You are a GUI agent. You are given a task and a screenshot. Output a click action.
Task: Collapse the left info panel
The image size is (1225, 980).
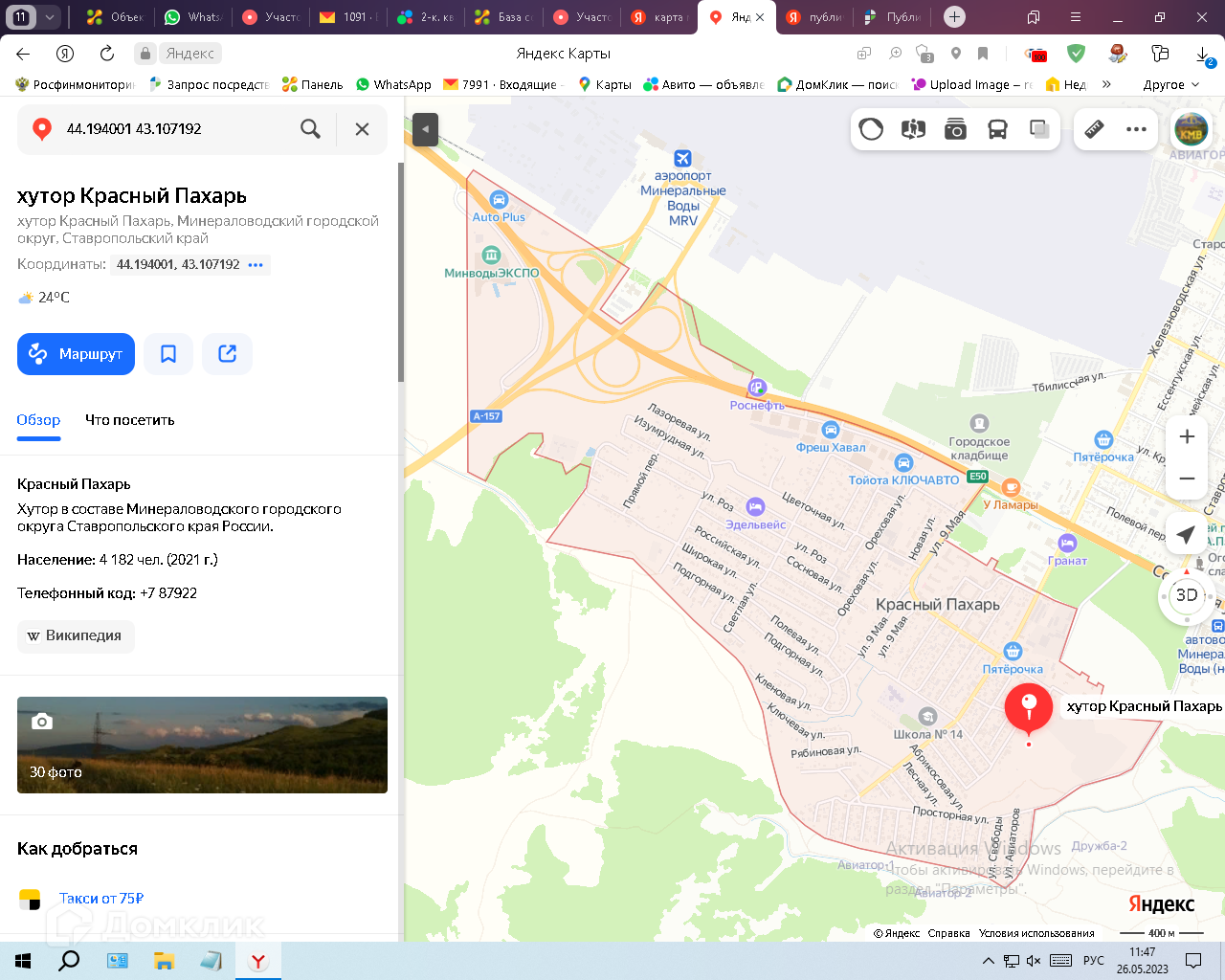pos(425,129)
